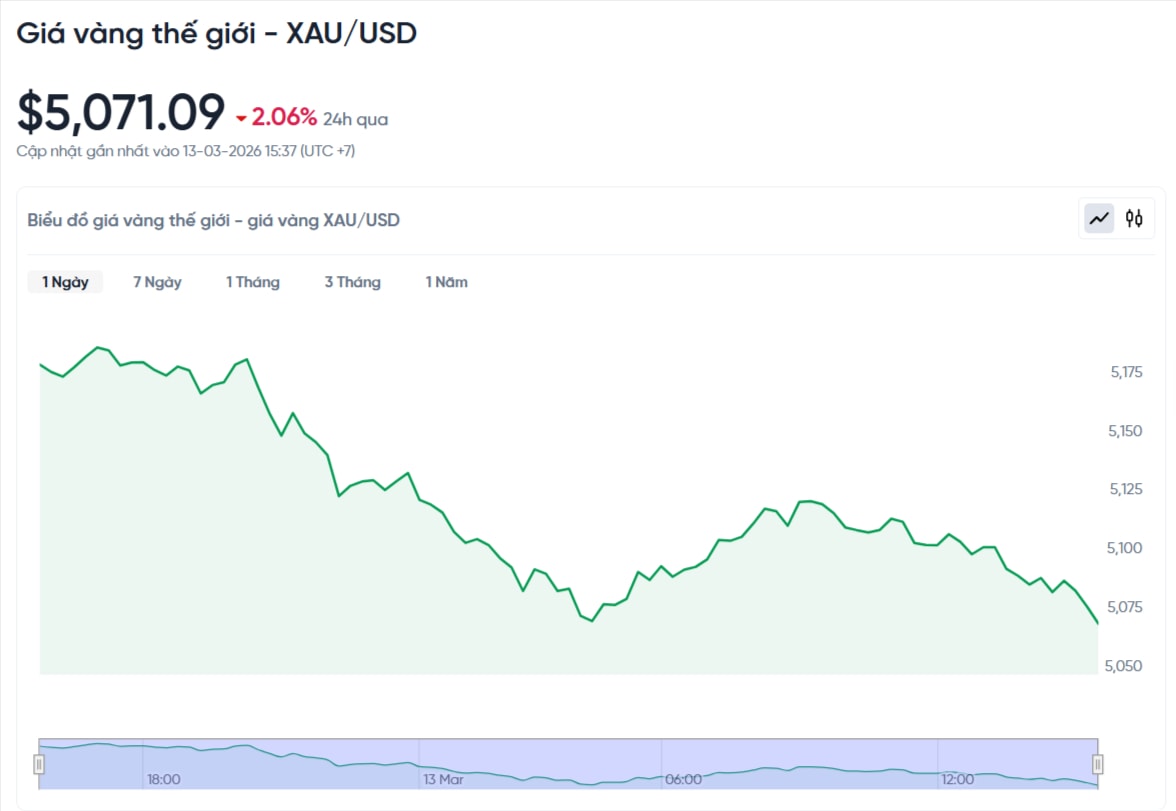1176x811 pixels.
Task: Open the candlestick display icon
Action: [1134, 218]
